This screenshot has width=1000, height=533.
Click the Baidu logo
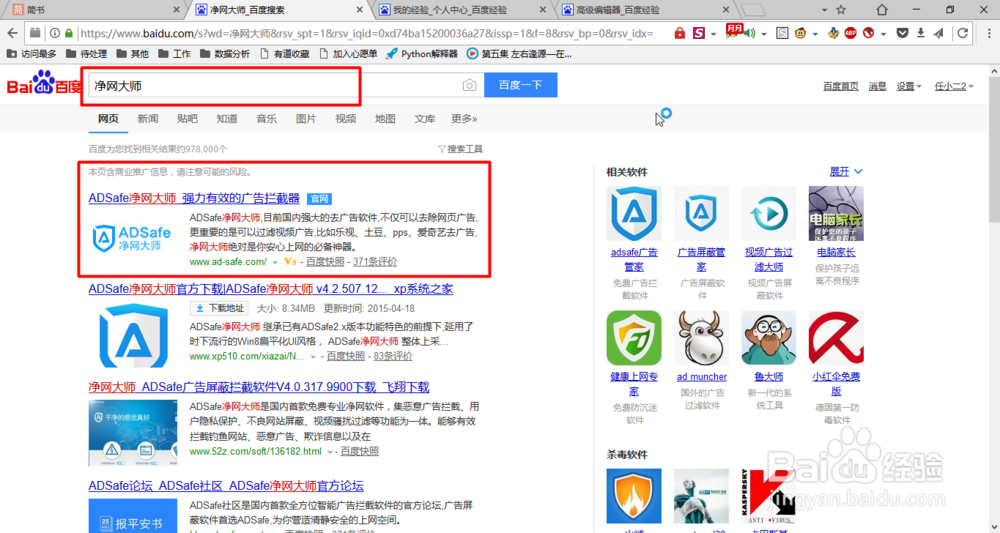43,84
